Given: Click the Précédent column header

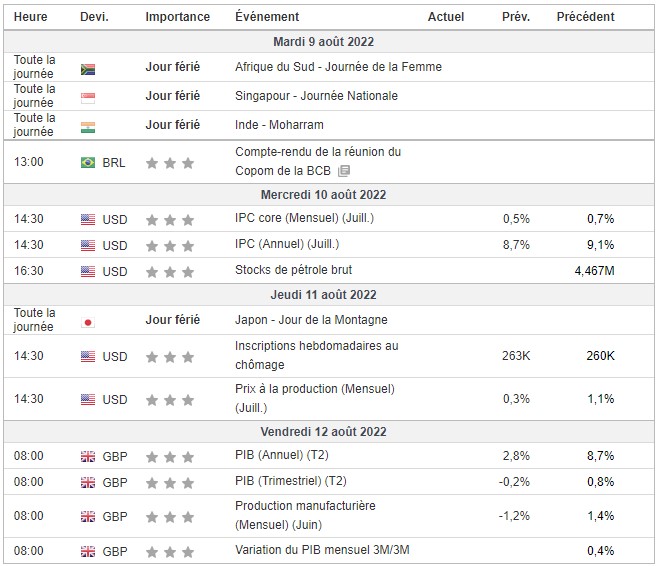Looking at the screenshot, I should [x=585, y=17].
